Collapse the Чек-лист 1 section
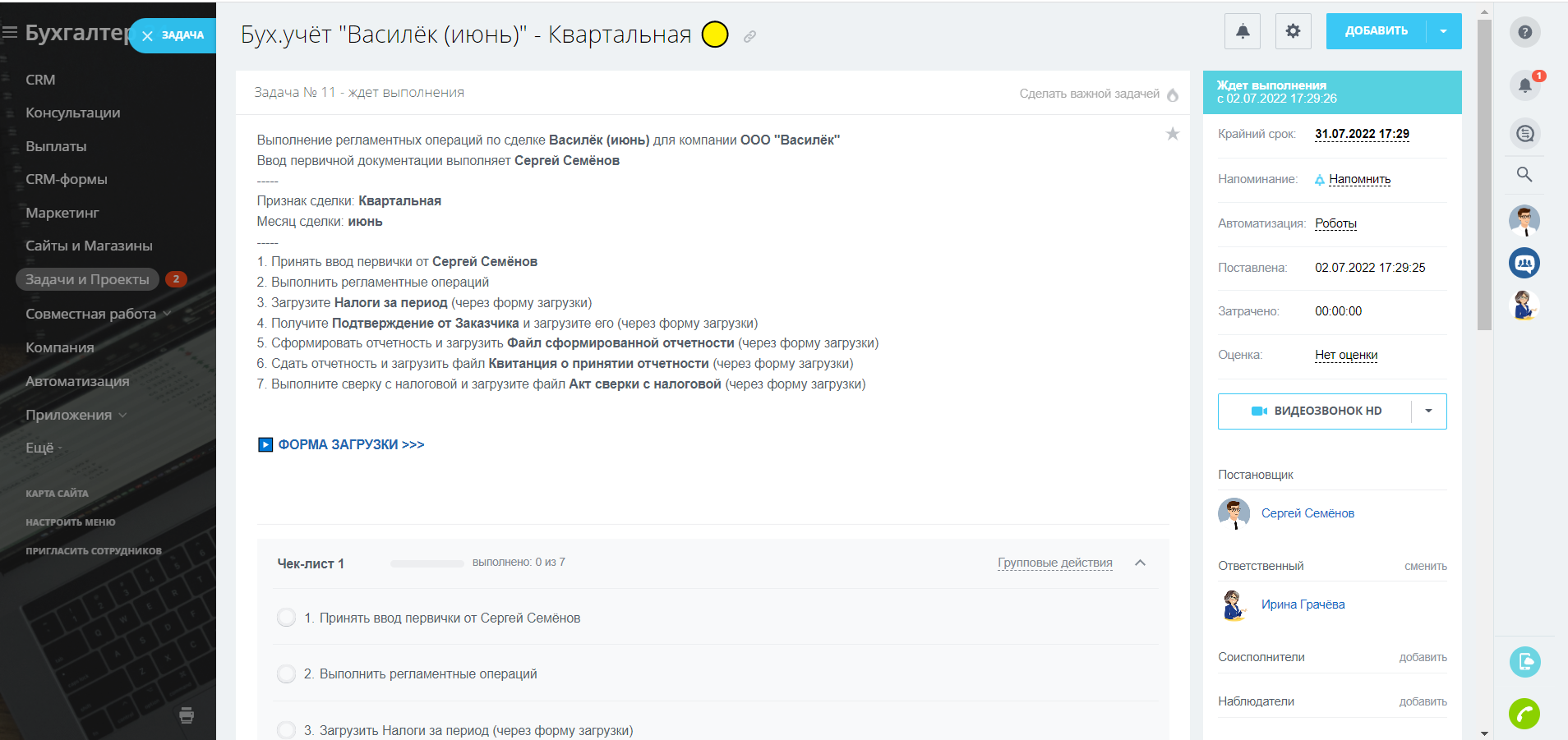 click(x=1140, y=563)
